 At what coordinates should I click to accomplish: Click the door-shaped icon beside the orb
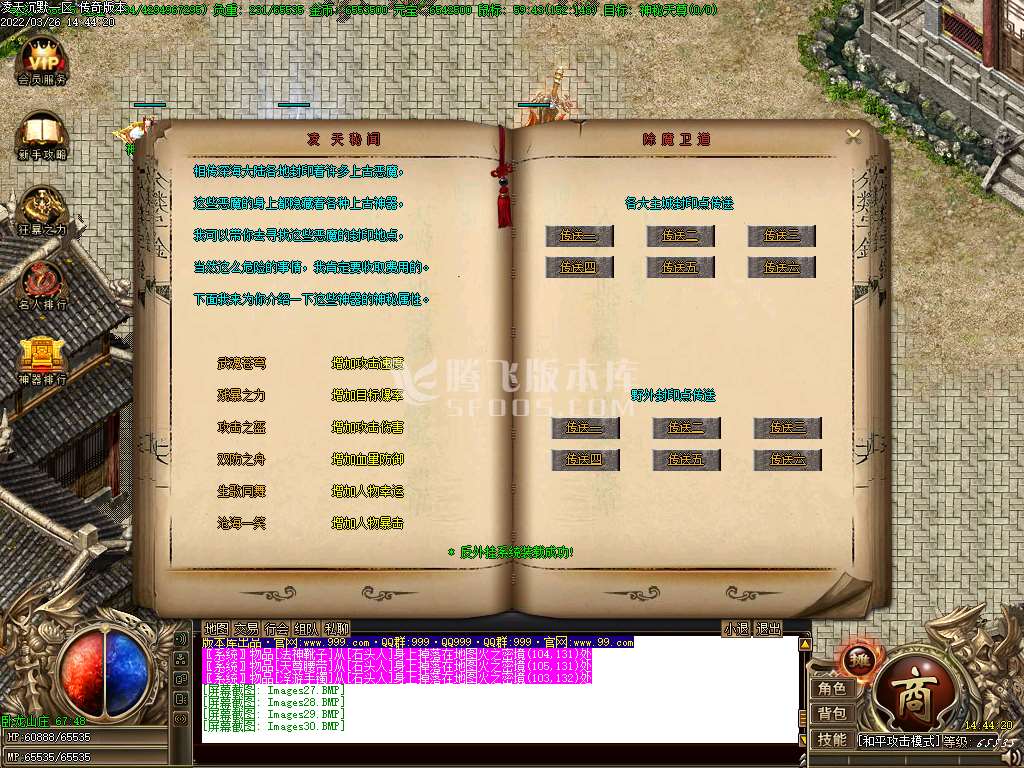[x=181, y=699]
